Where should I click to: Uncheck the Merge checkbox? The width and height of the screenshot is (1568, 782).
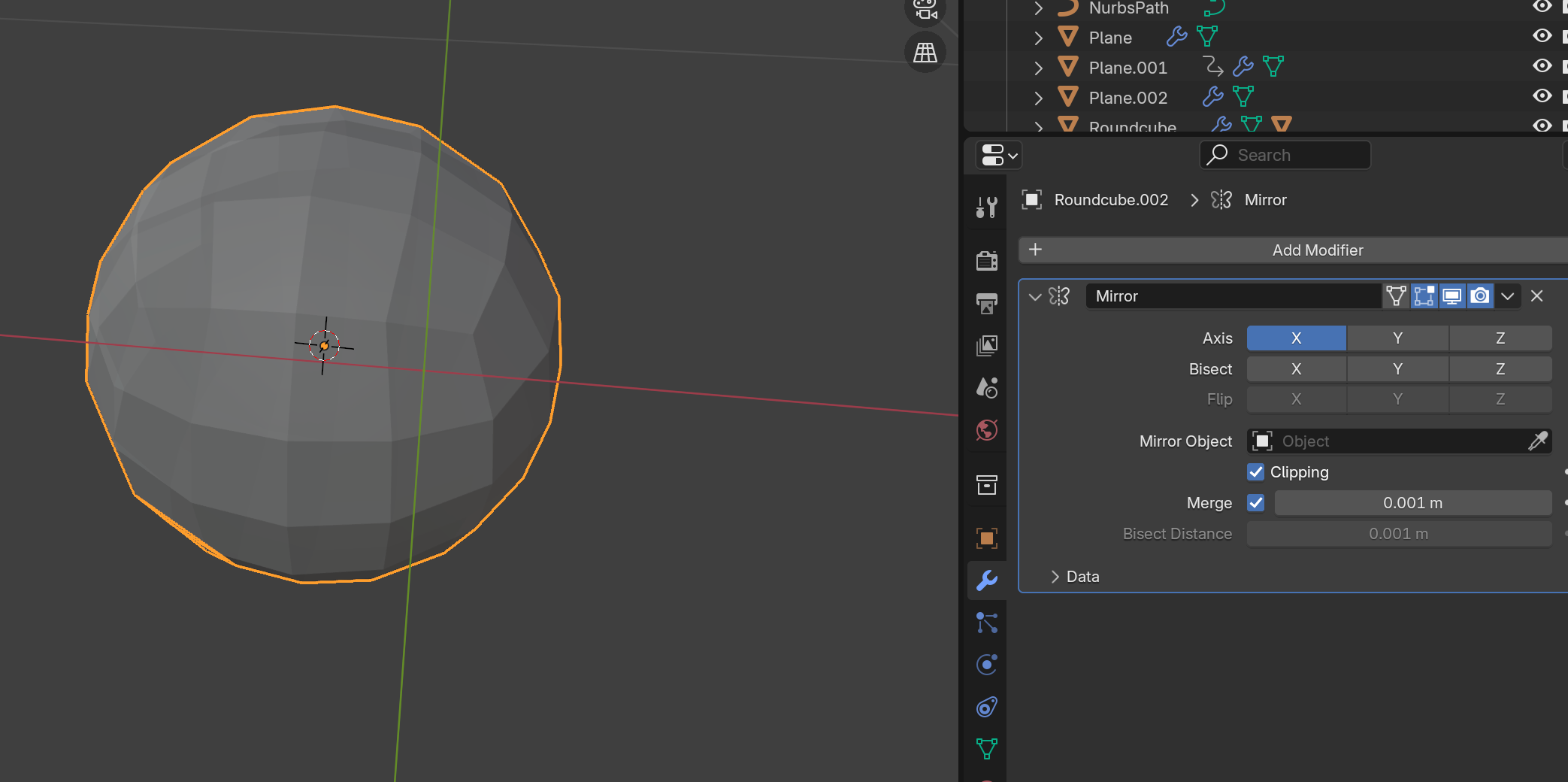coord(1255,503)
